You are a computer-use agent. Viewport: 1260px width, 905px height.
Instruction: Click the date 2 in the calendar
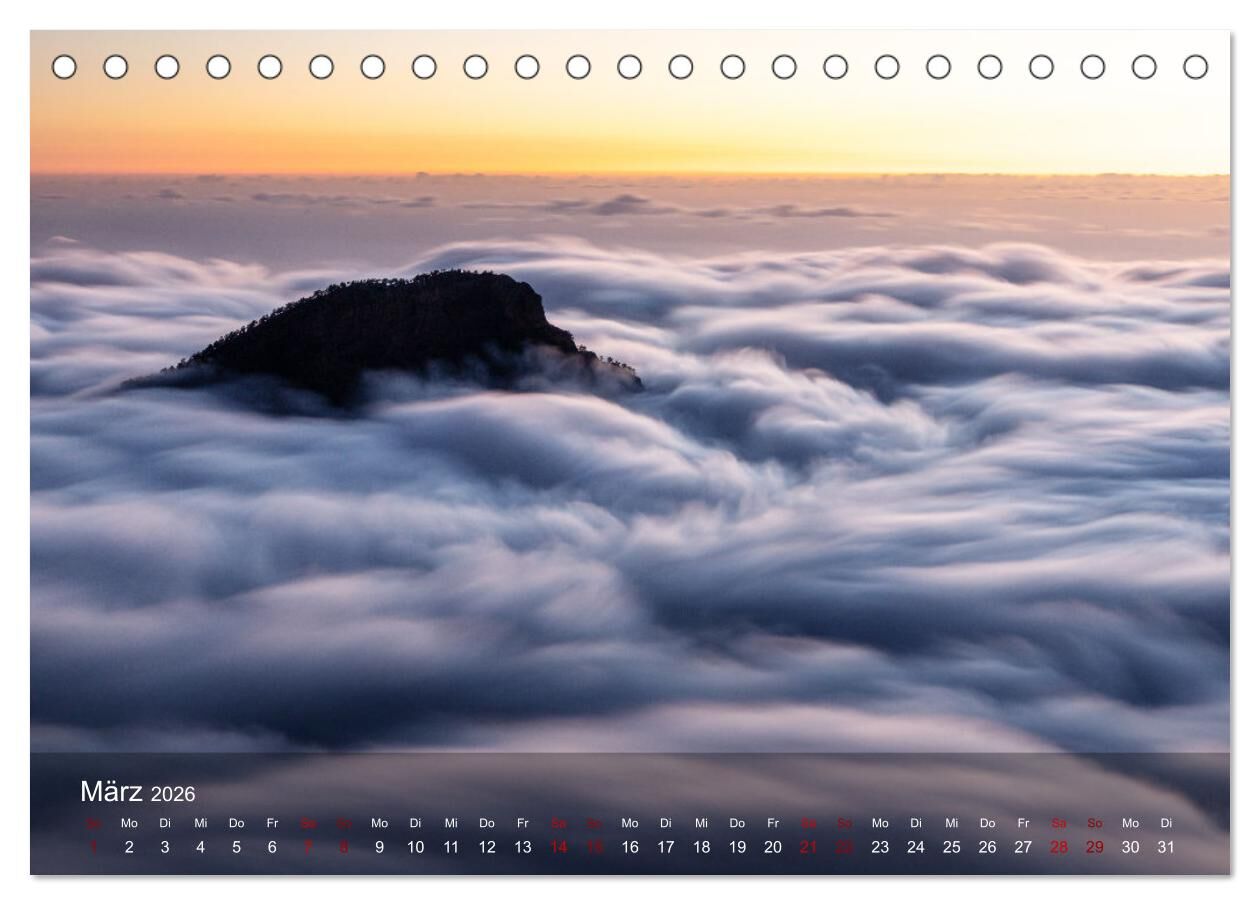129,847
